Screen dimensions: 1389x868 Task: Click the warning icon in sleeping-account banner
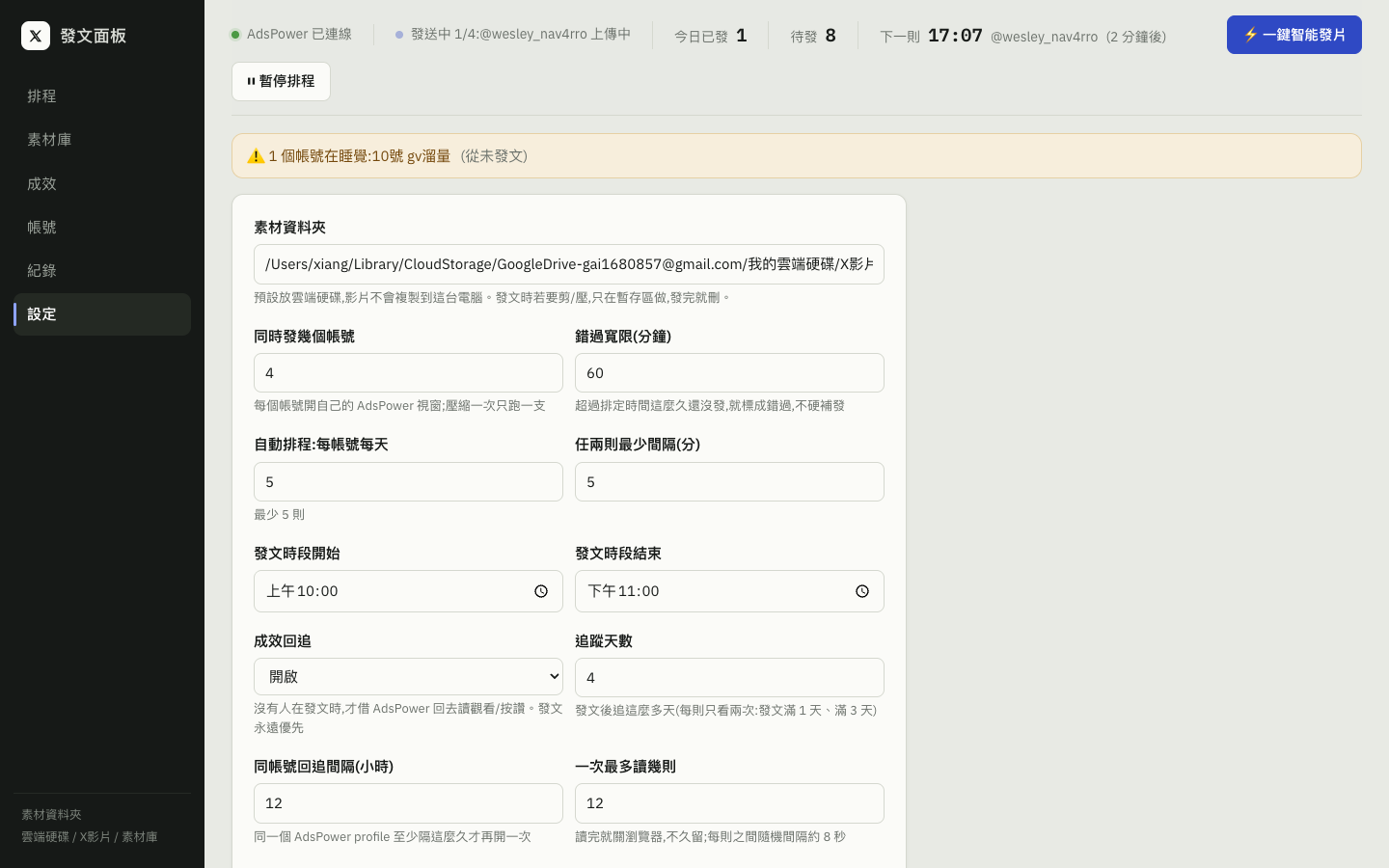click(256, 156)
